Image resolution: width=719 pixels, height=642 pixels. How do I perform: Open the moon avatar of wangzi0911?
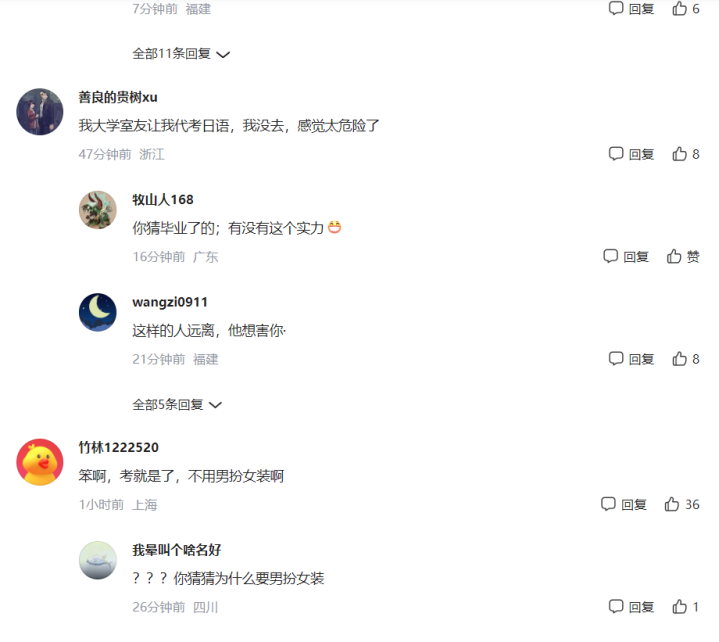[x=98, y=312]
